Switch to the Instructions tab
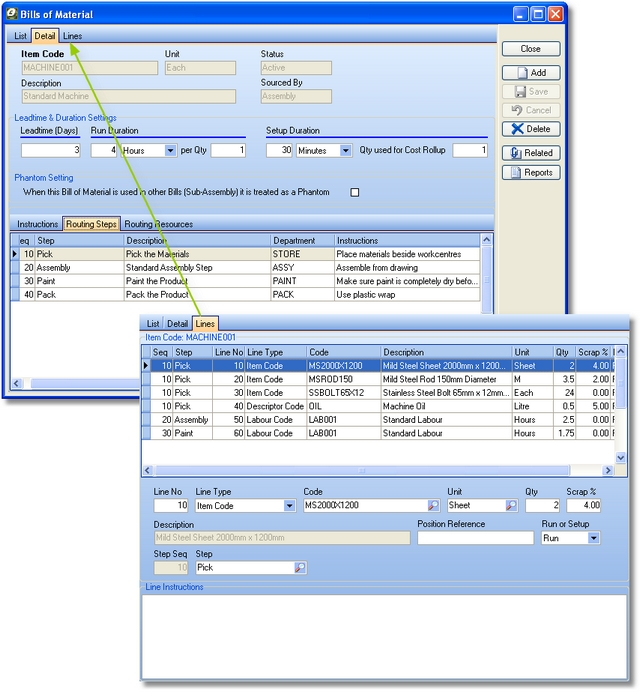The height and width of the screenshot is (692, 640). pos(37,224)
